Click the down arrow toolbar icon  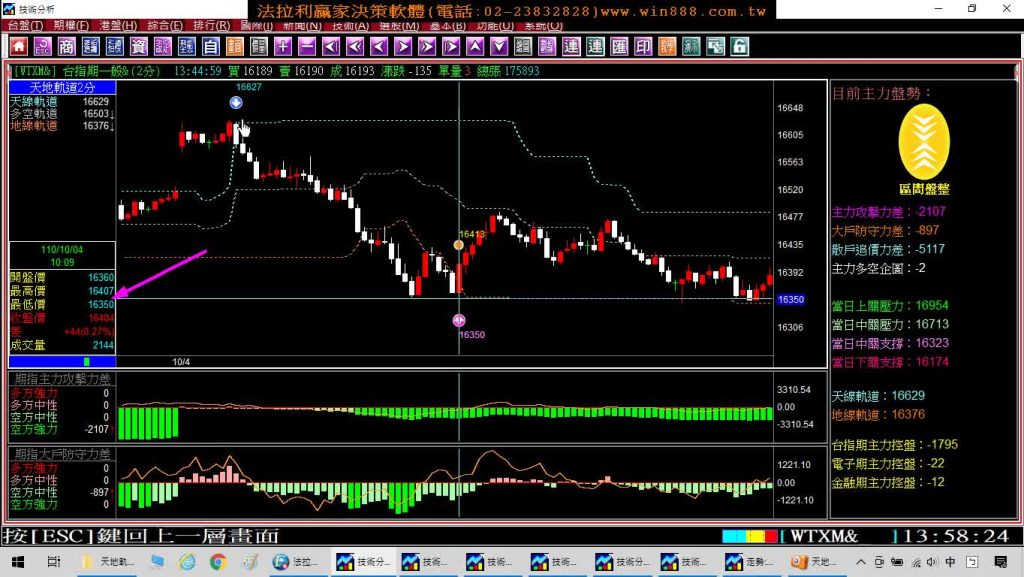pos(499,46)
